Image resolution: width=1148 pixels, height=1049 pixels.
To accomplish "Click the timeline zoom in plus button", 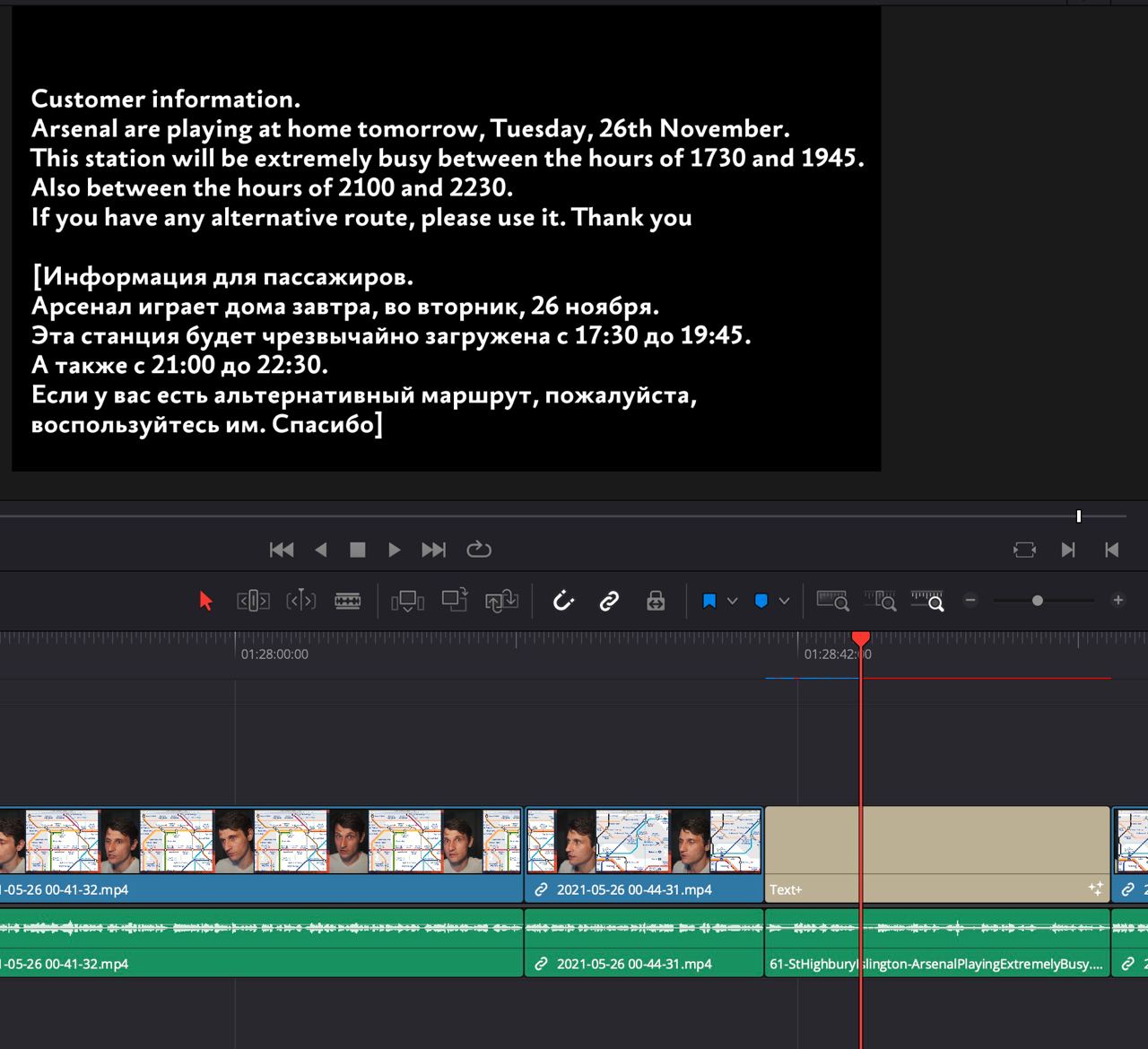I will [1118, 601].
